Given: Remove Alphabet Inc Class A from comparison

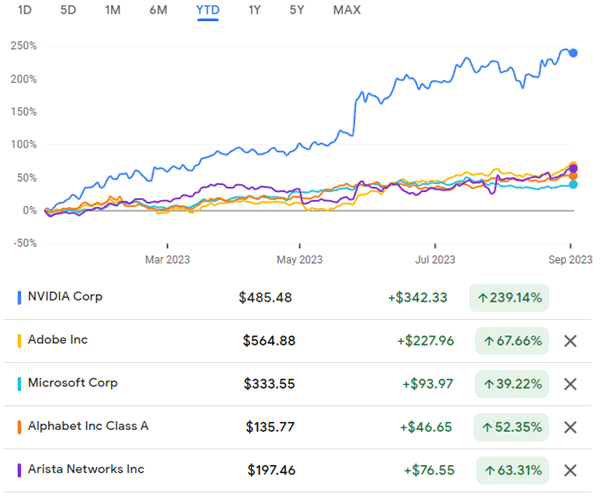Looking at the screenshot, I should pos(571,427).
